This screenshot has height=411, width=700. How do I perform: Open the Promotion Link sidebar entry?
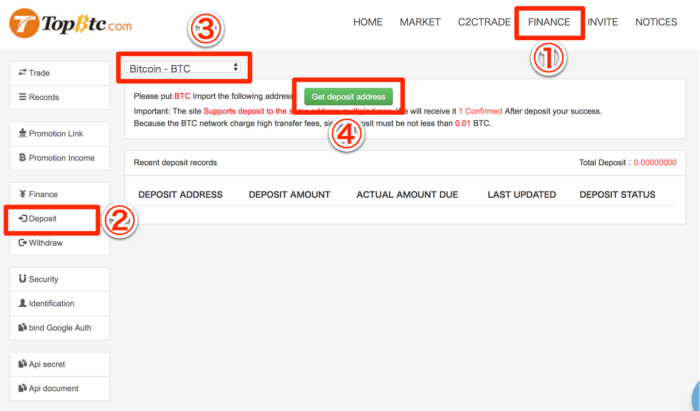point(59,133)
